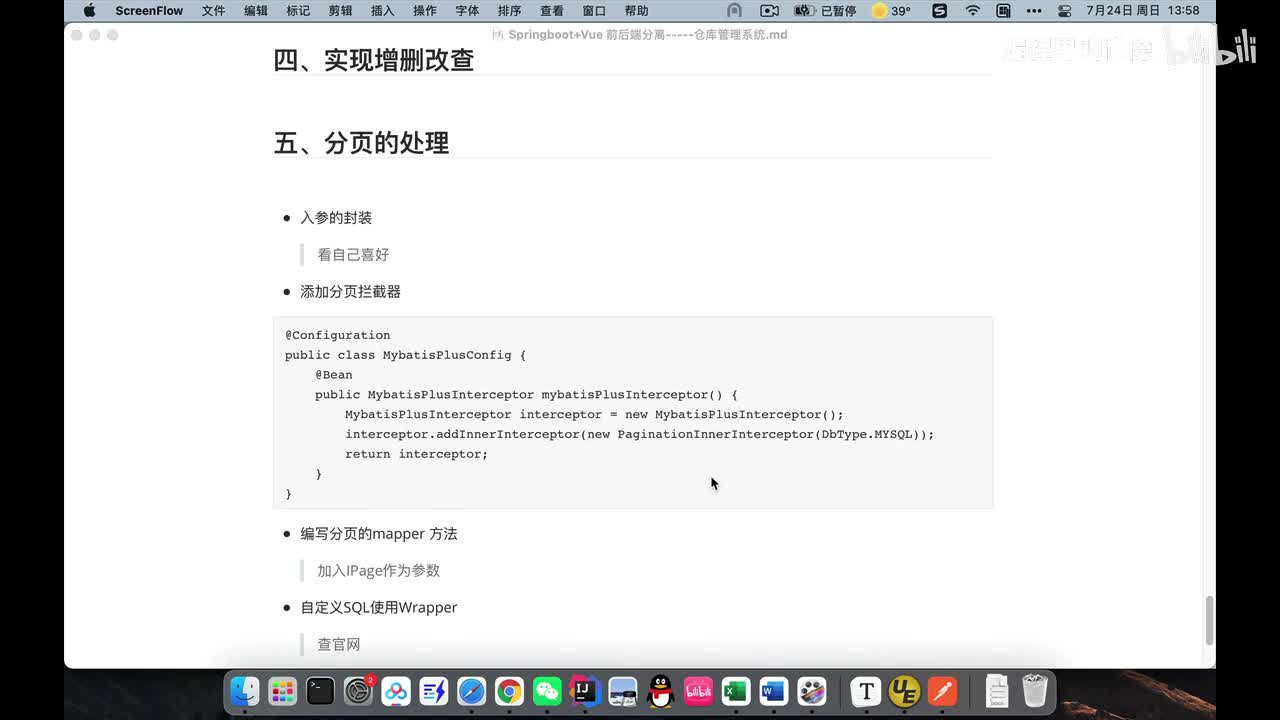Open the 剪辑 menu

340,11
